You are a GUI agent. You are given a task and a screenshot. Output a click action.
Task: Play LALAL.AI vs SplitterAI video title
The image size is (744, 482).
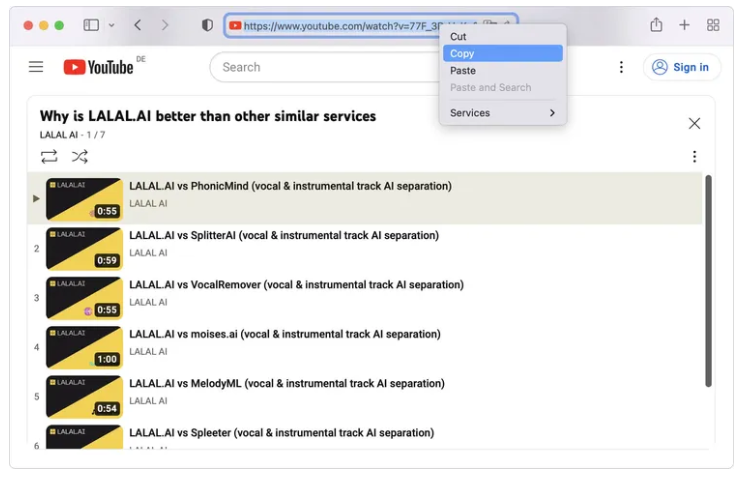[284, 235]
